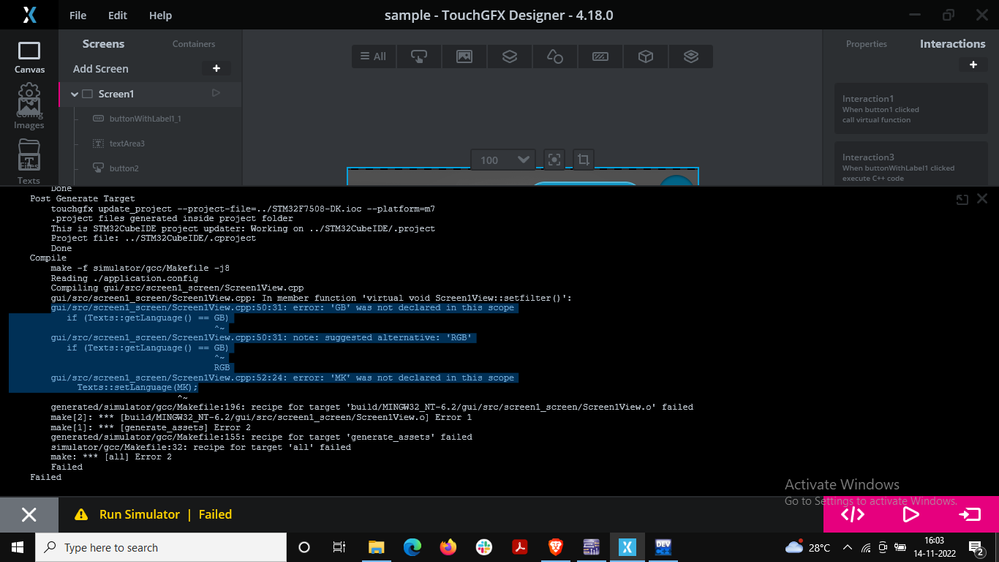Select textArea3 widget in tree

point(127,143)
